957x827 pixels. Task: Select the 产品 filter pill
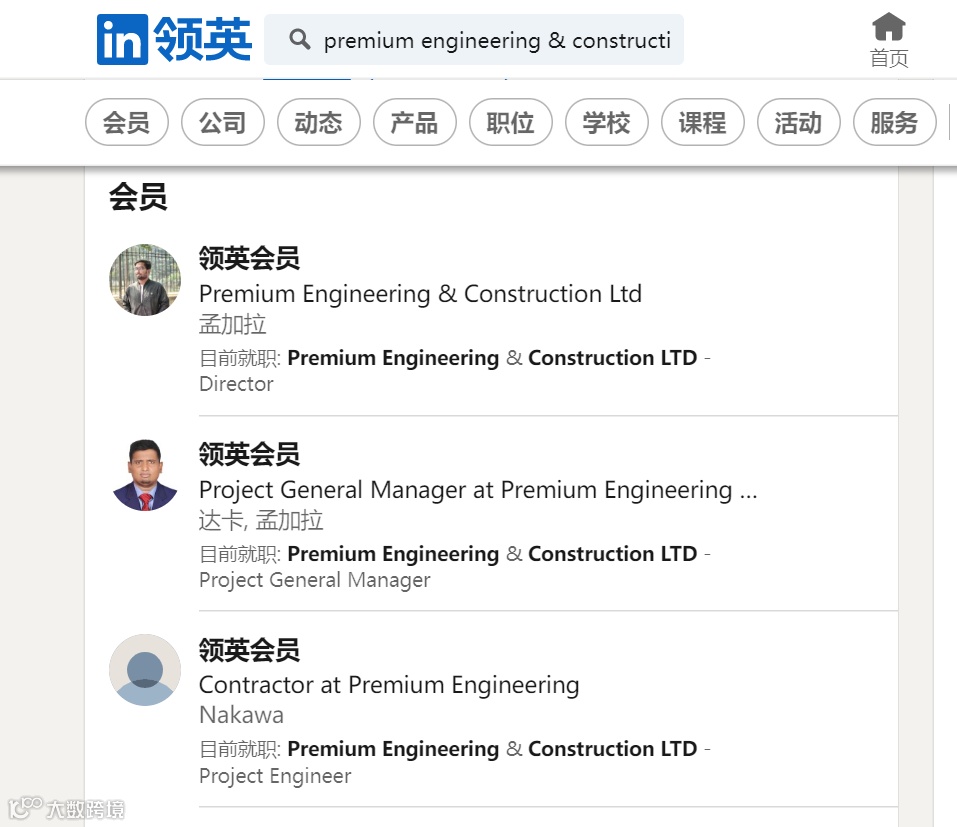click(414, 123)
